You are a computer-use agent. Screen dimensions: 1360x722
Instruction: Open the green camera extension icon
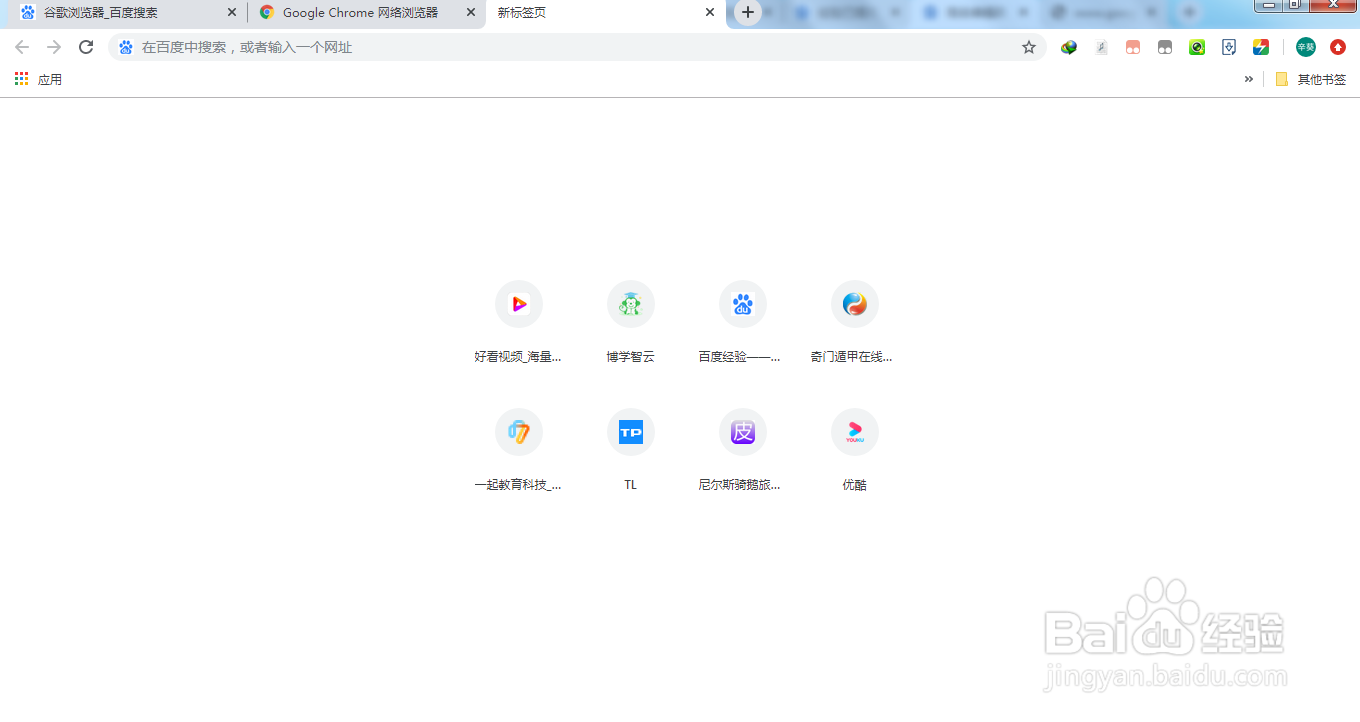[1197, 47]
